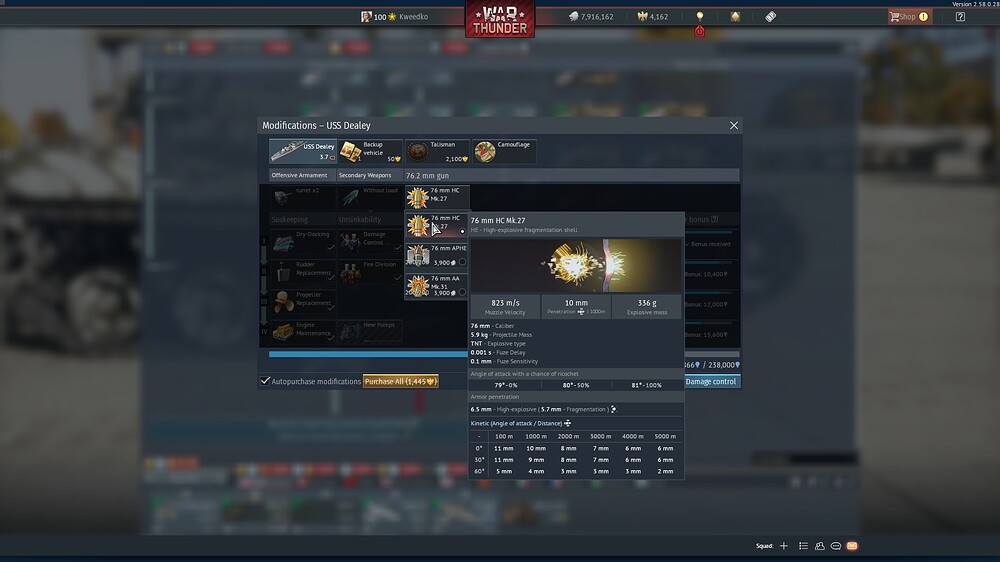
Task: Select the Propeller Replacement modification
Action: [x=303, y=302]
